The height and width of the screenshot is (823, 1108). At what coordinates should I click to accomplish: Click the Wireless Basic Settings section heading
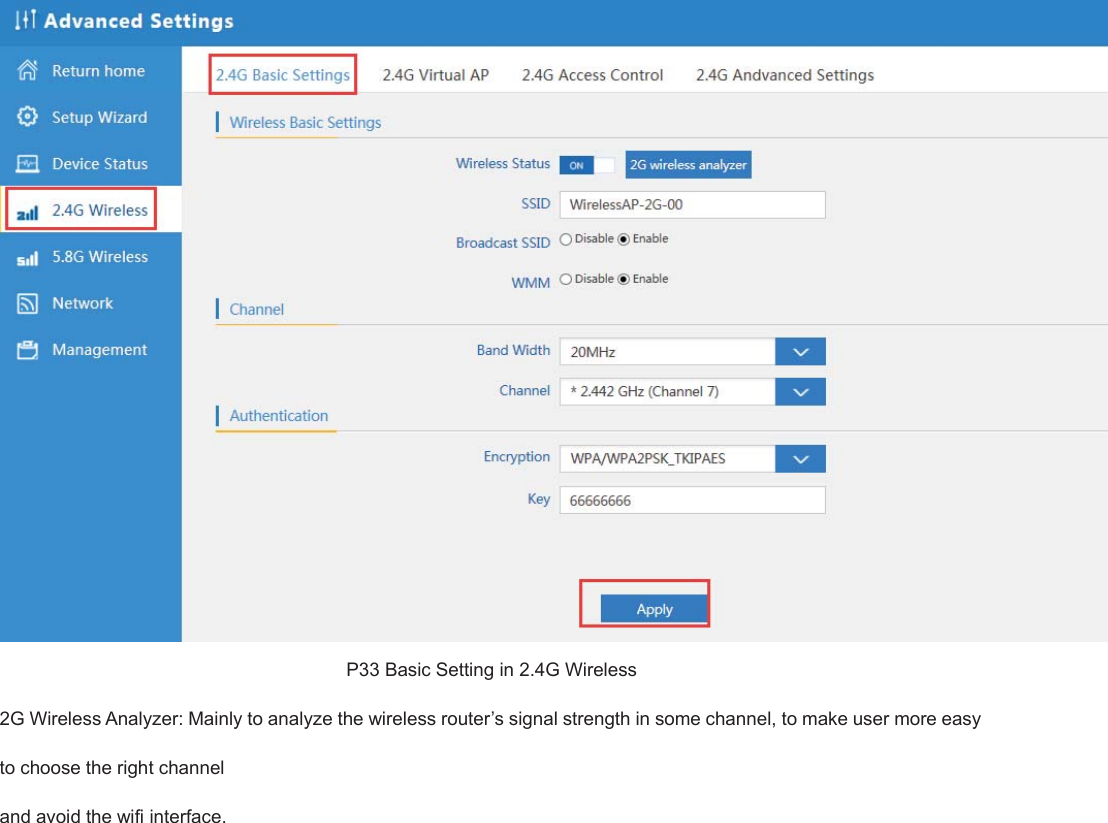click(x=305, y=123)
